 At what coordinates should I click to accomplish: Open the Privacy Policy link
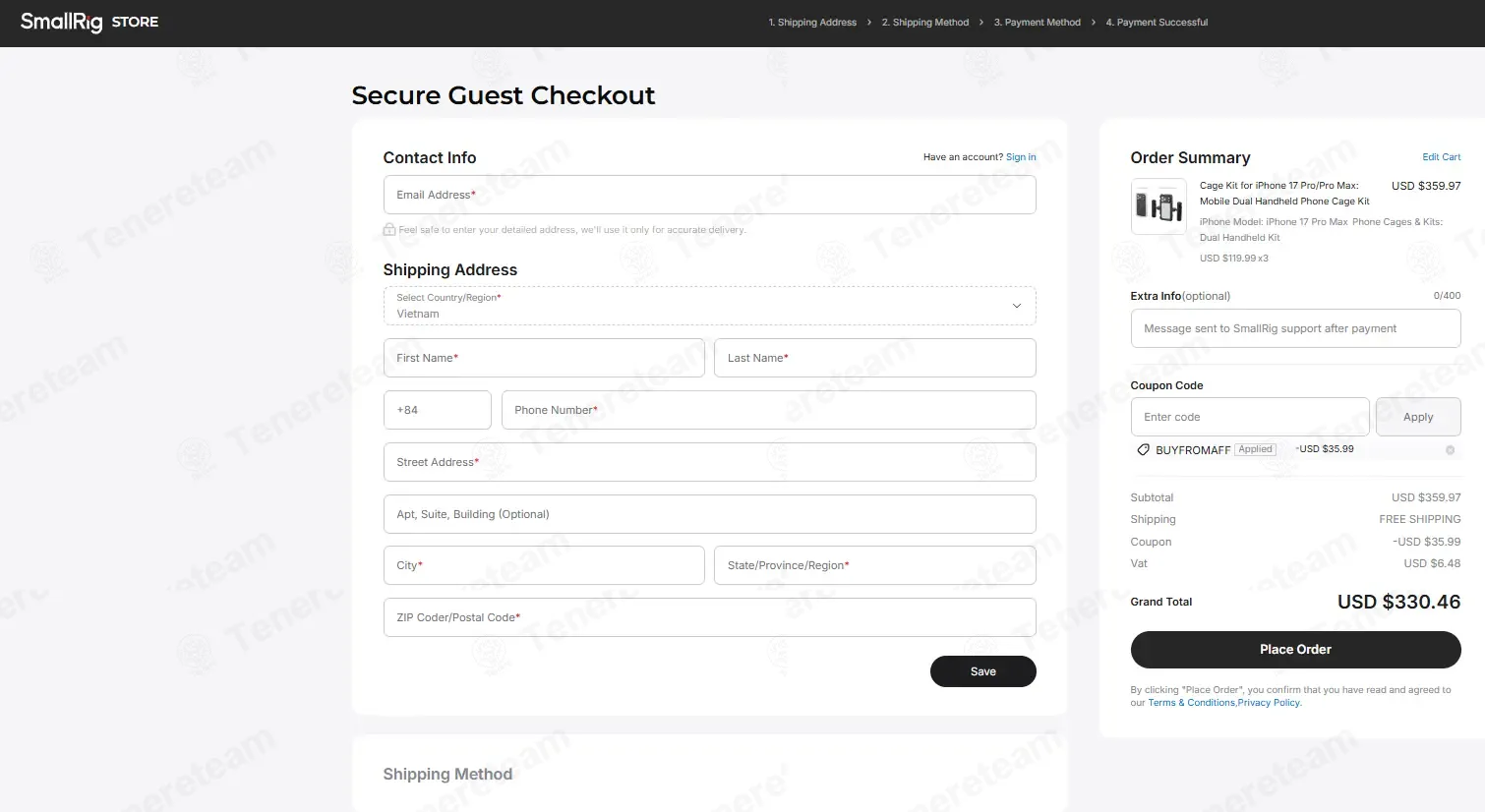1269,703
